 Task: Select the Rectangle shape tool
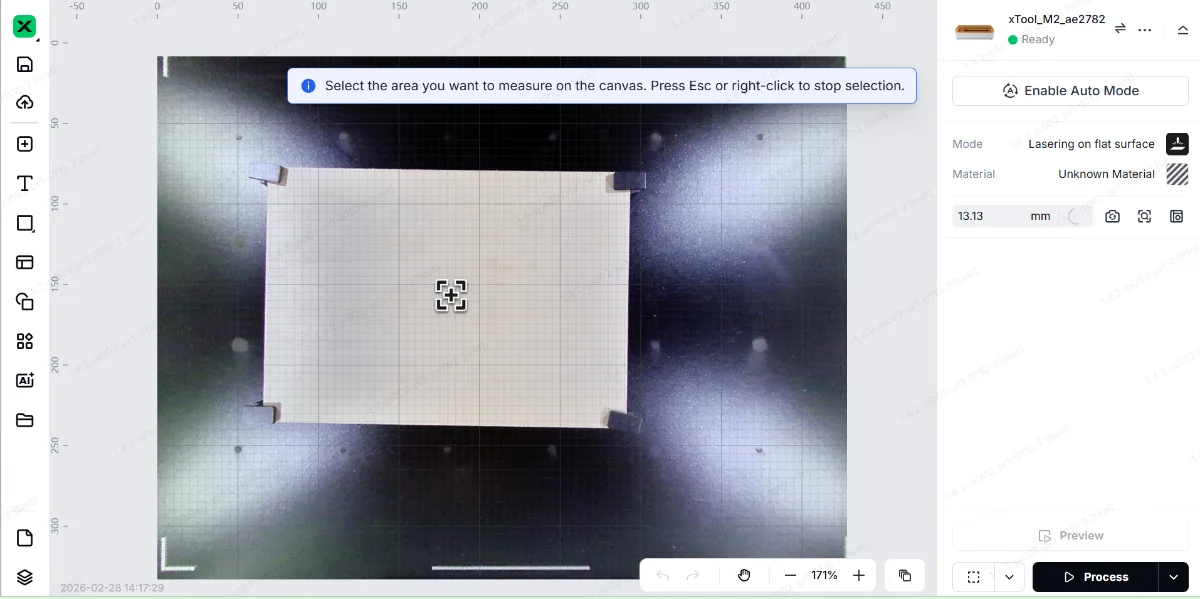coord(25,223)
